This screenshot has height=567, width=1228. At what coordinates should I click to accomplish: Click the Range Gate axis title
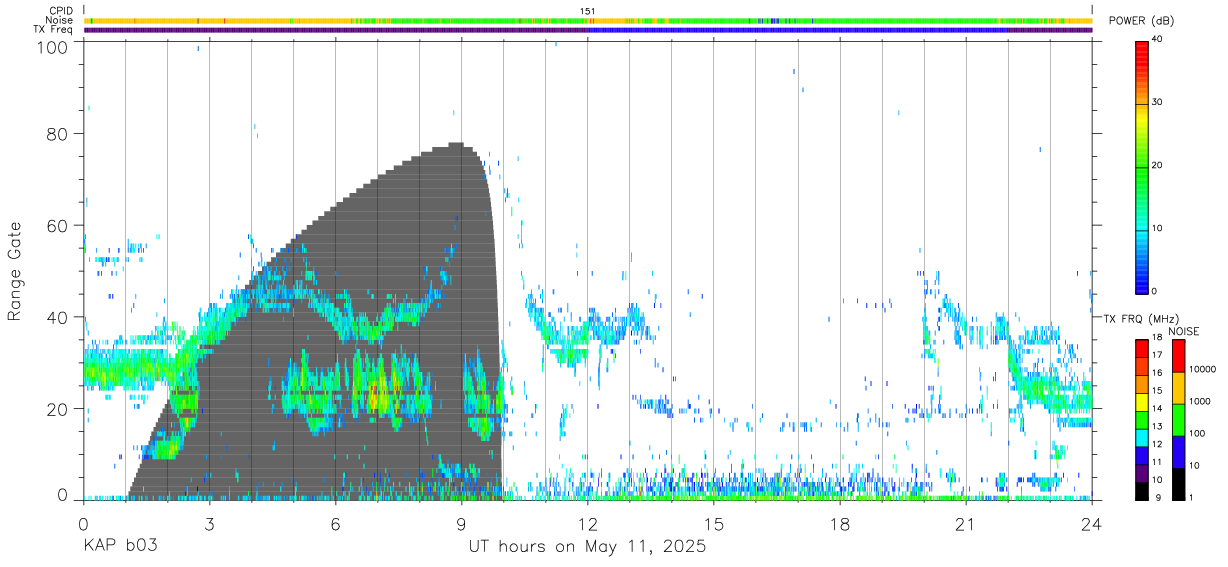tap(15, 271)
